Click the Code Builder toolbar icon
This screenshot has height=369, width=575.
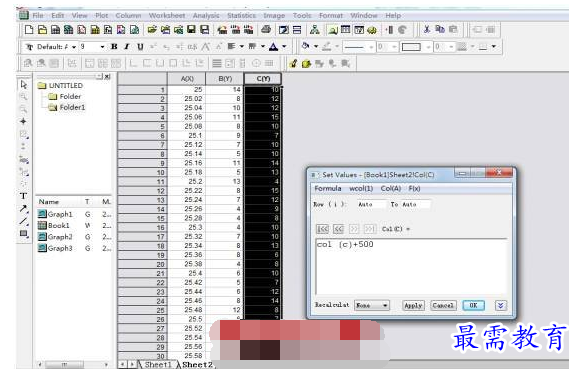point(372,30)
